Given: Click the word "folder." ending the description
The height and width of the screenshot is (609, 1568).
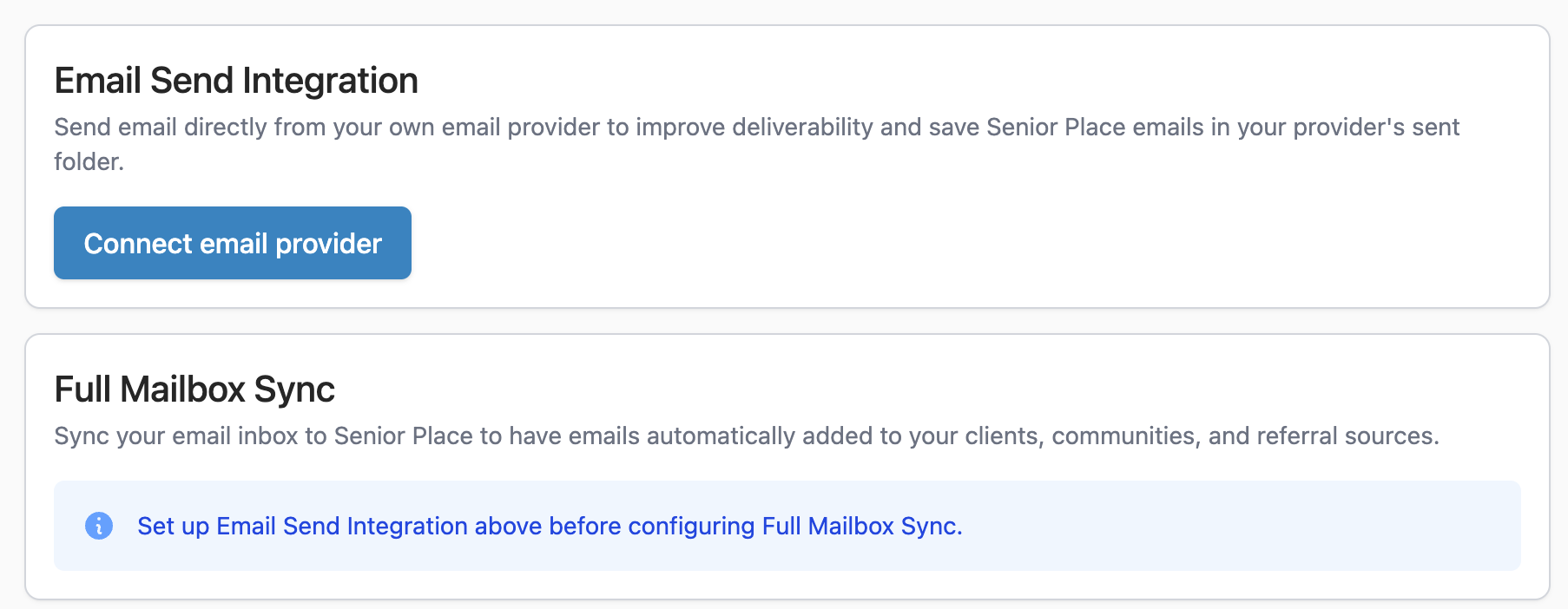Looking at the screenshot, I should coord(89,162).
